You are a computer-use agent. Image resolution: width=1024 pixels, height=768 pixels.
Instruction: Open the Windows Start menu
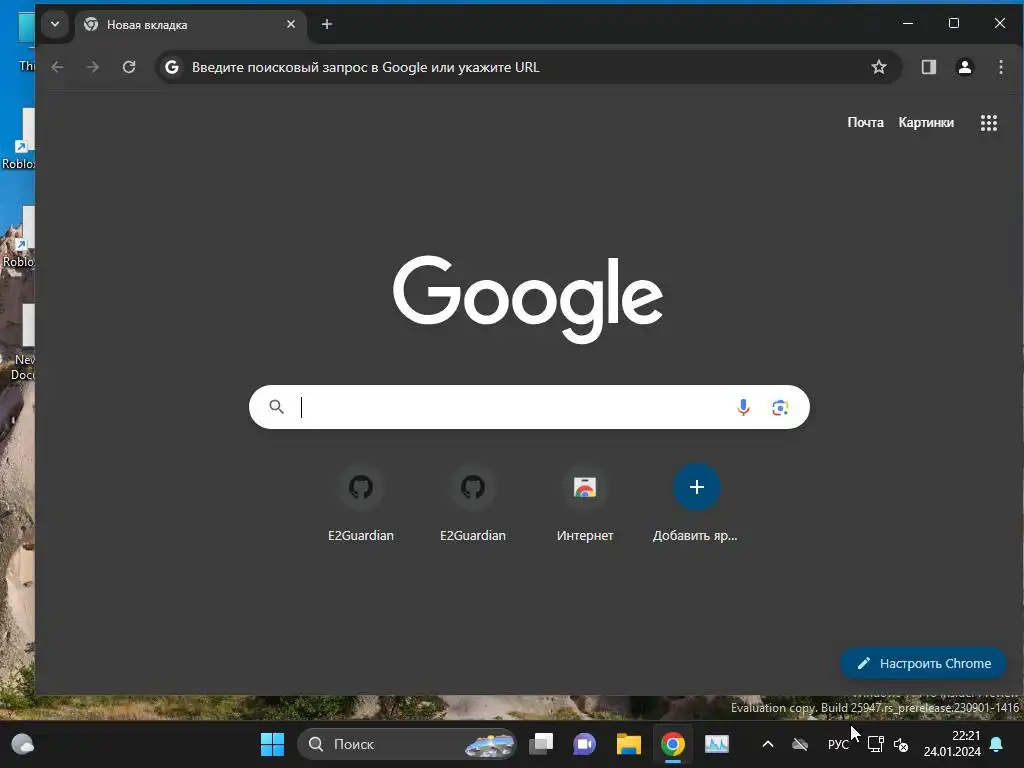pyautogui.click(x=272, y=744)
